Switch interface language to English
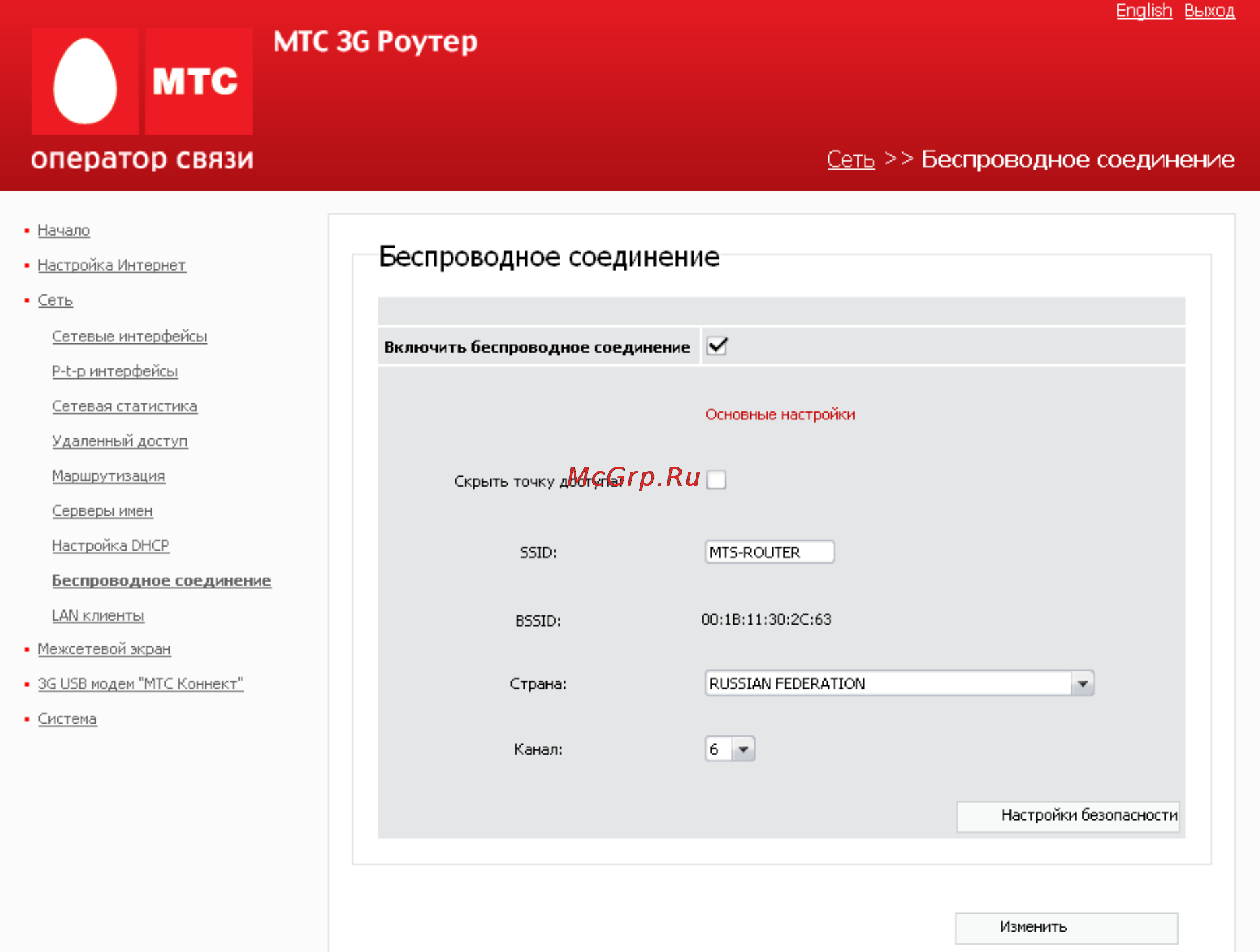This screenshot has width=1260, height=952. (1143, 11)
